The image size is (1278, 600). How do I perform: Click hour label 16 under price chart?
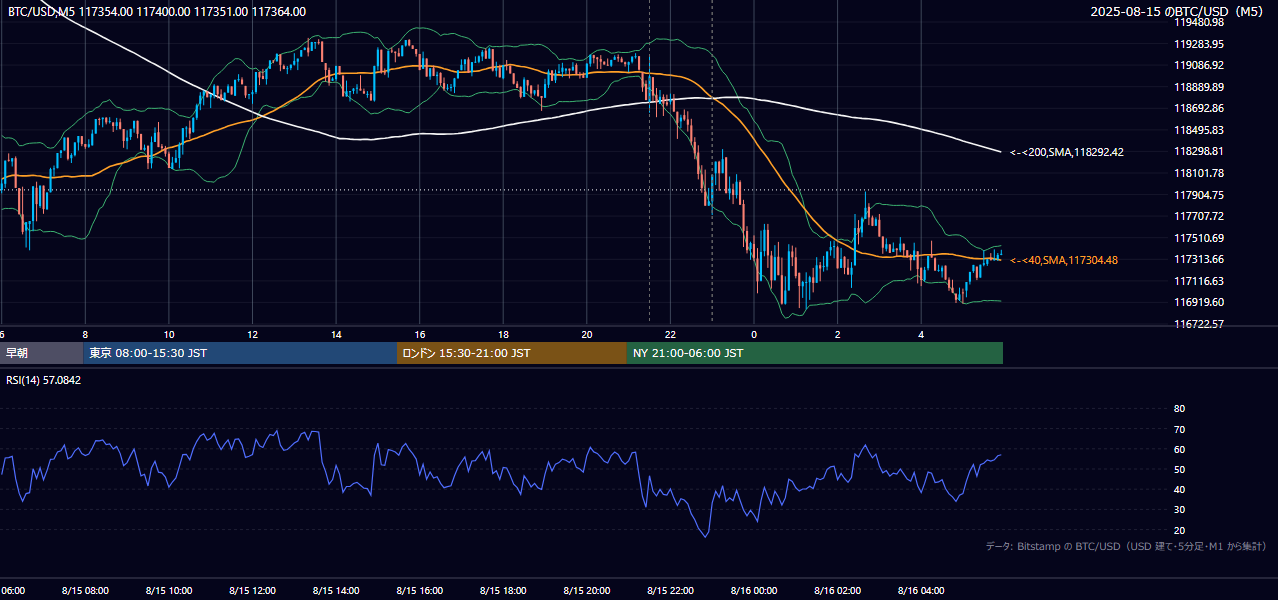420,335
